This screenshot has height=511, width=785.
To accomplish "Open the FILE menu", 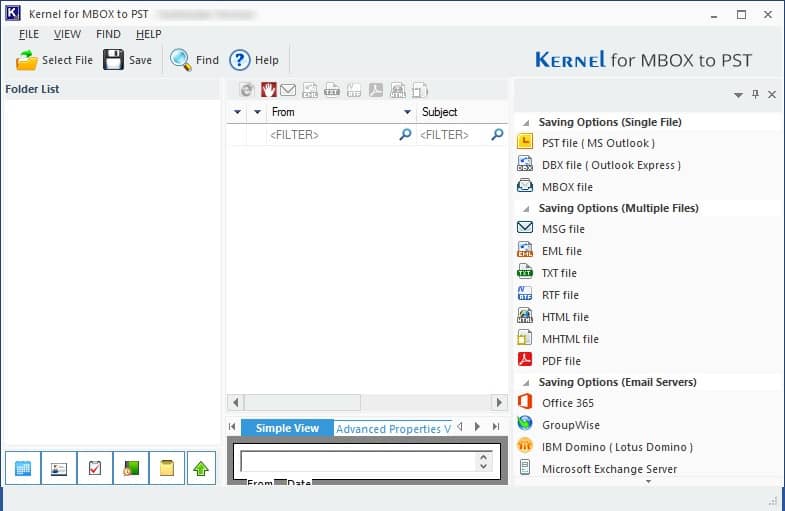I will pyautogui.click(x=29, y=34).
